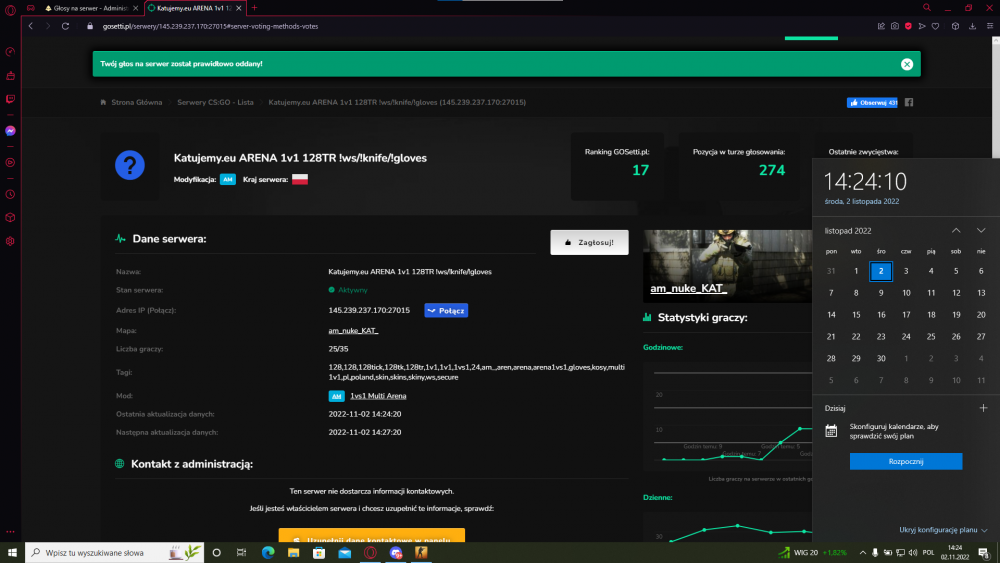Click the 'Uzupełnij dane kontaktowe w panelu' button
Screen dimensions: 1000x563
371,536
